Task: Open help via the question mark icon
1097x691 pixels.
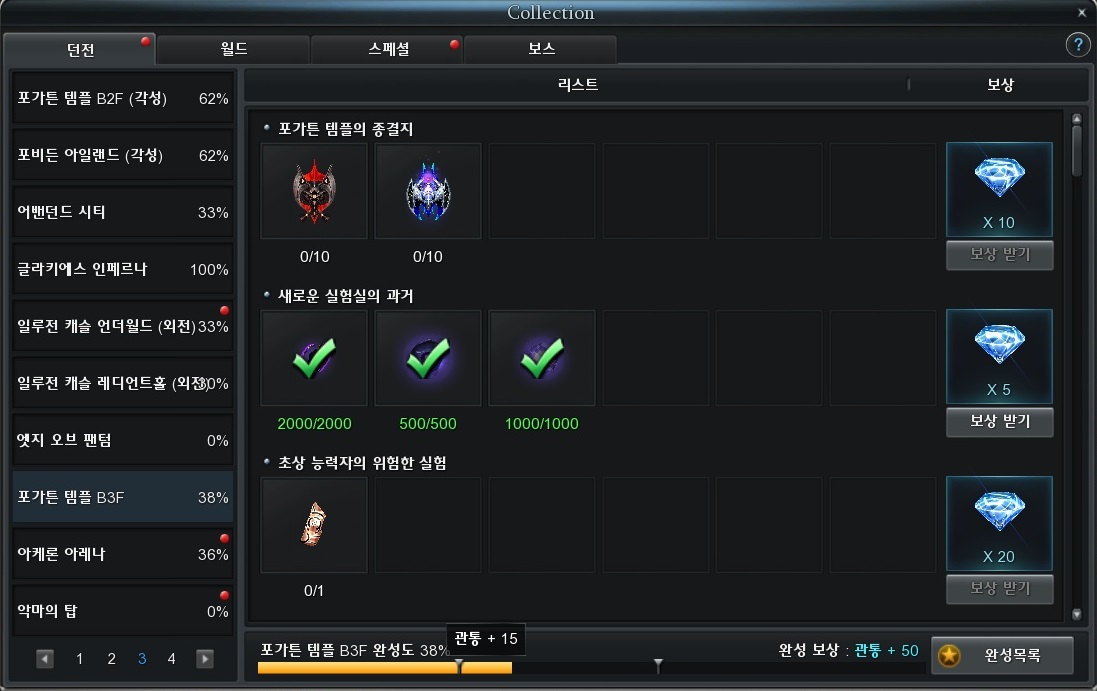Action: pyautogui.click(x=1078, y=45)
